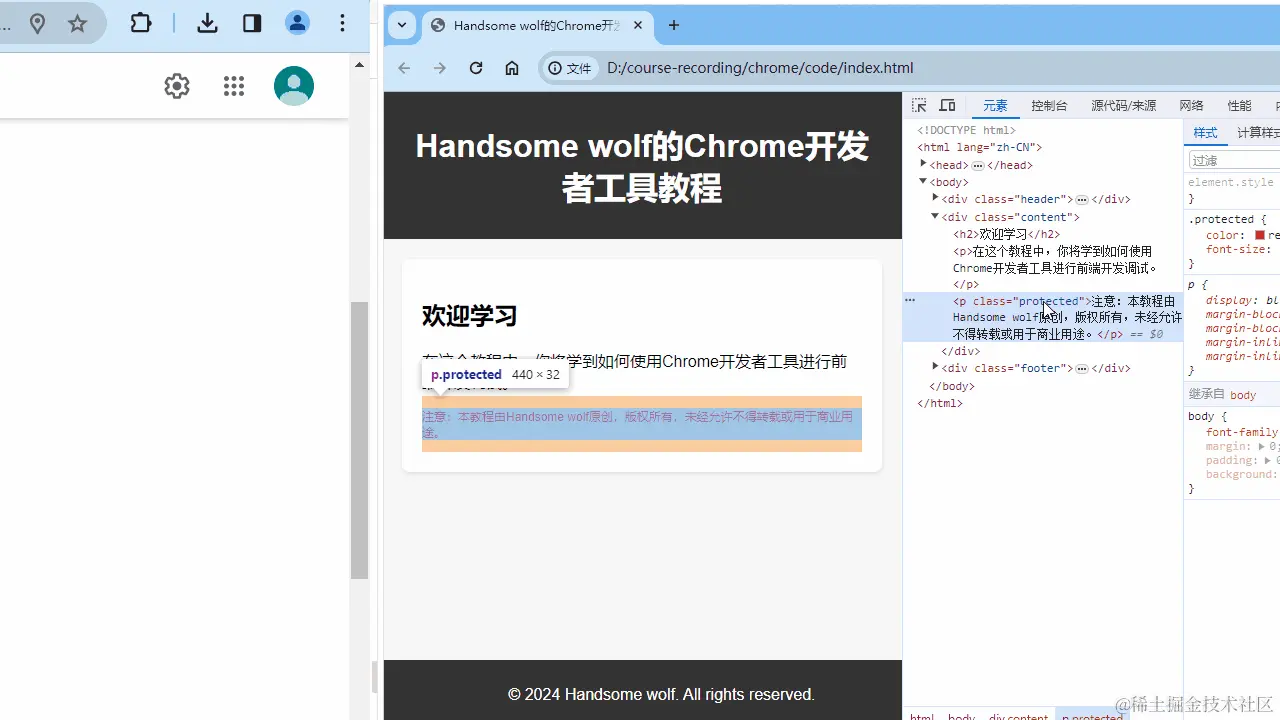
Task: Open the three-dot Chrome menu in the left window
Action: pos(342,23)
